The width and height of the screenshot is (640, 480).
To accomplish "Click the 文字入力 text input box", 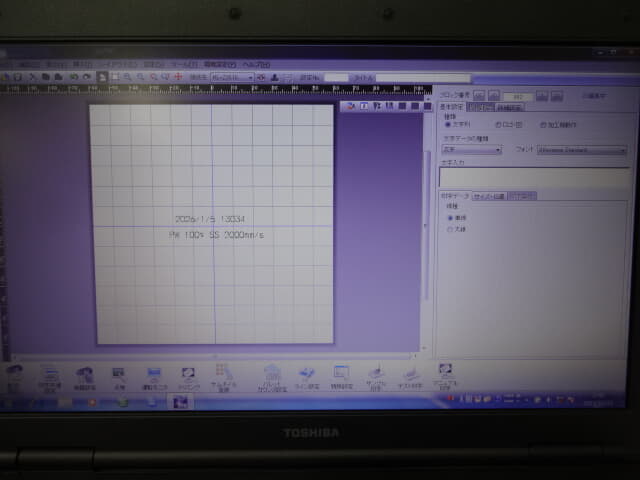I will coord(534,178).
